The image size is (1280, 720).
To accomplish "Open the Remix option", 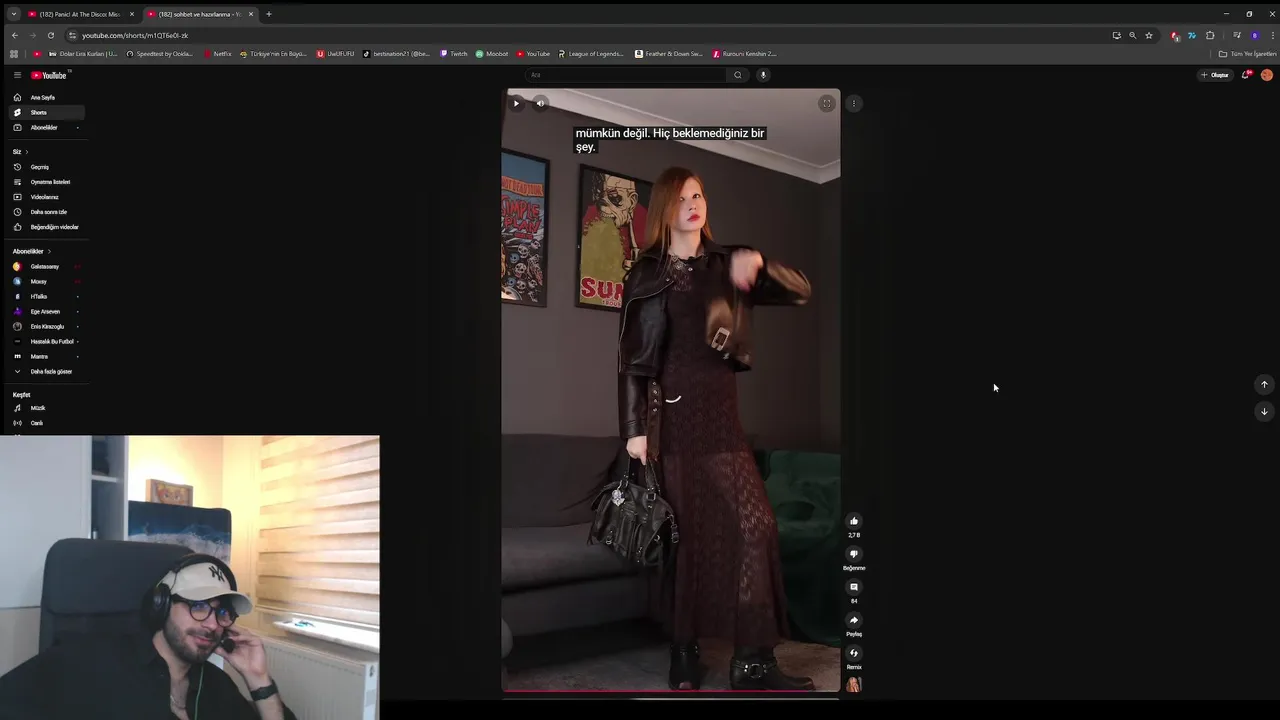I will [x=854, y=653].
